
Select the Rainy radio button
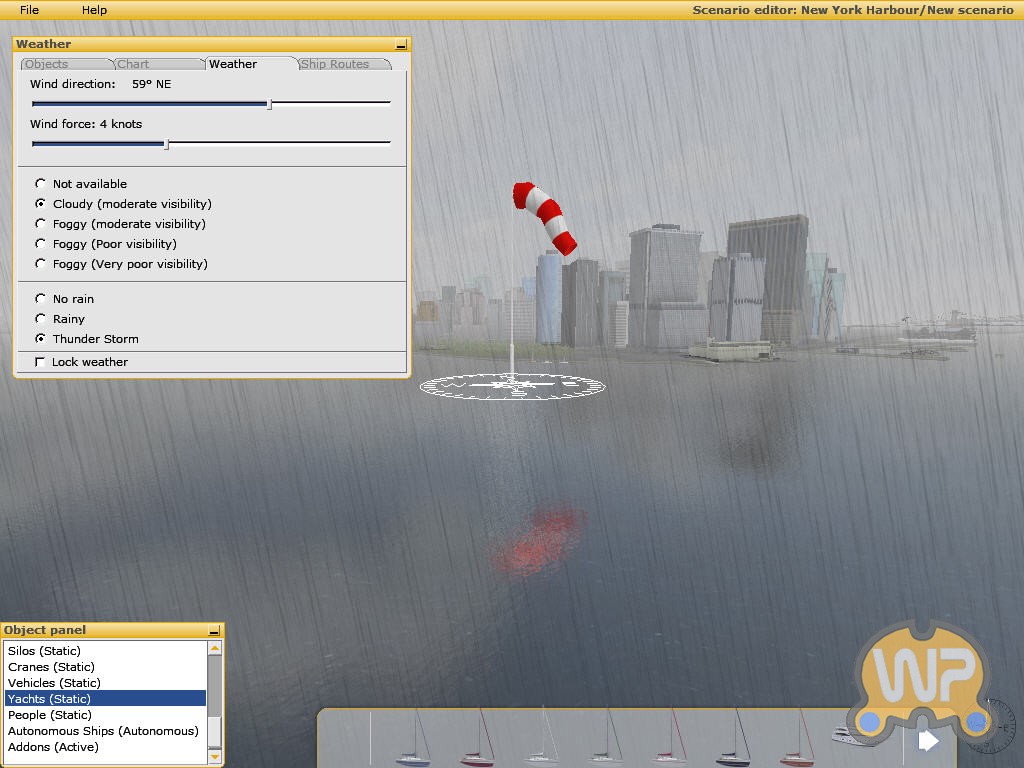41,319
